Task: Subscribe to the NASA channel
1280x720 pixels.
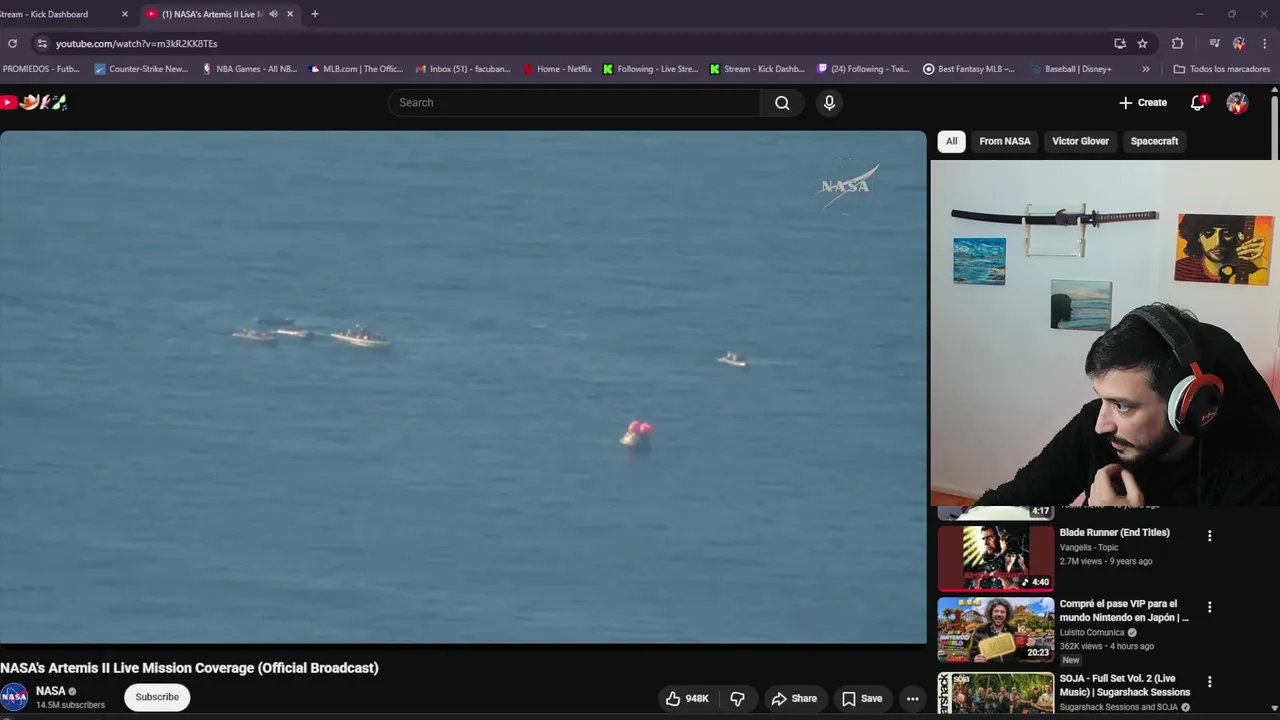Action: click(x=157, y=697)
